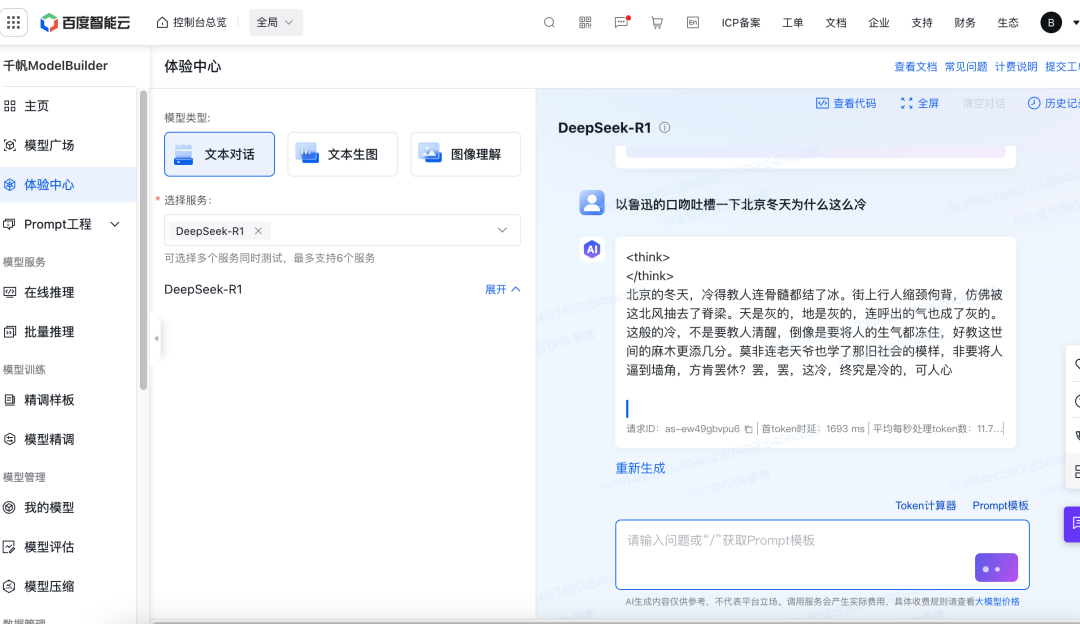Screen dimensions: 1080x624
Task: Open the shopping cart icon
Action: coord(657,23)
